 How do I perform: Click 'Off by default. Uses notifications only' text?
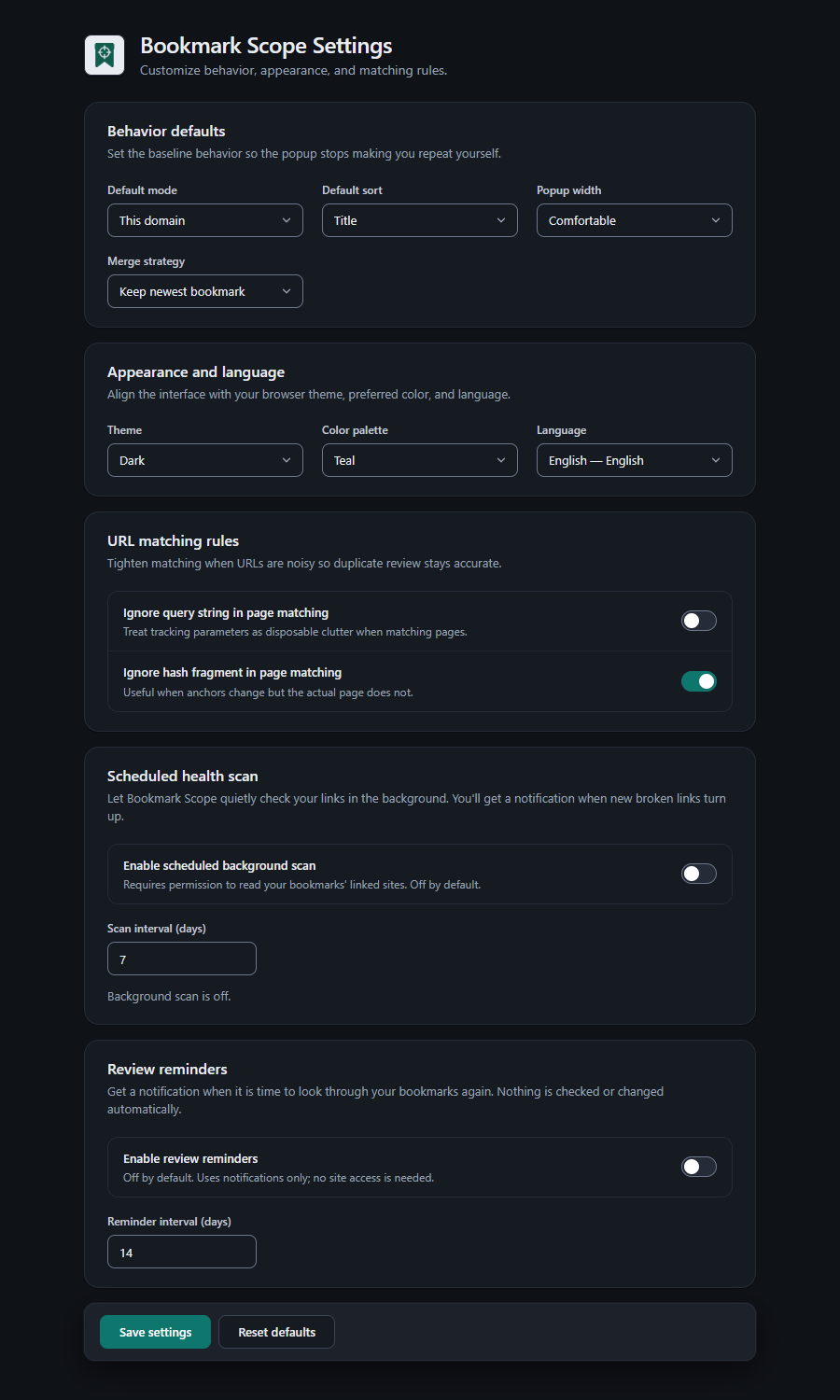[278, 1178]
